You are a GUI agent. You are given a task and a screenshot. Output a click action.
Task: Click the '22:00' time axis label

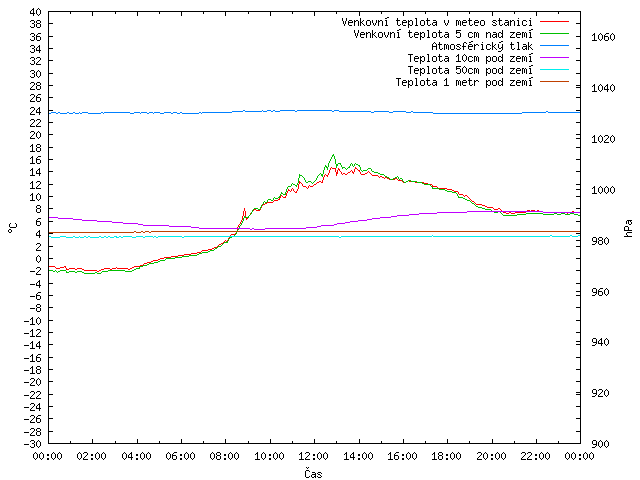(x=536, y=456)
